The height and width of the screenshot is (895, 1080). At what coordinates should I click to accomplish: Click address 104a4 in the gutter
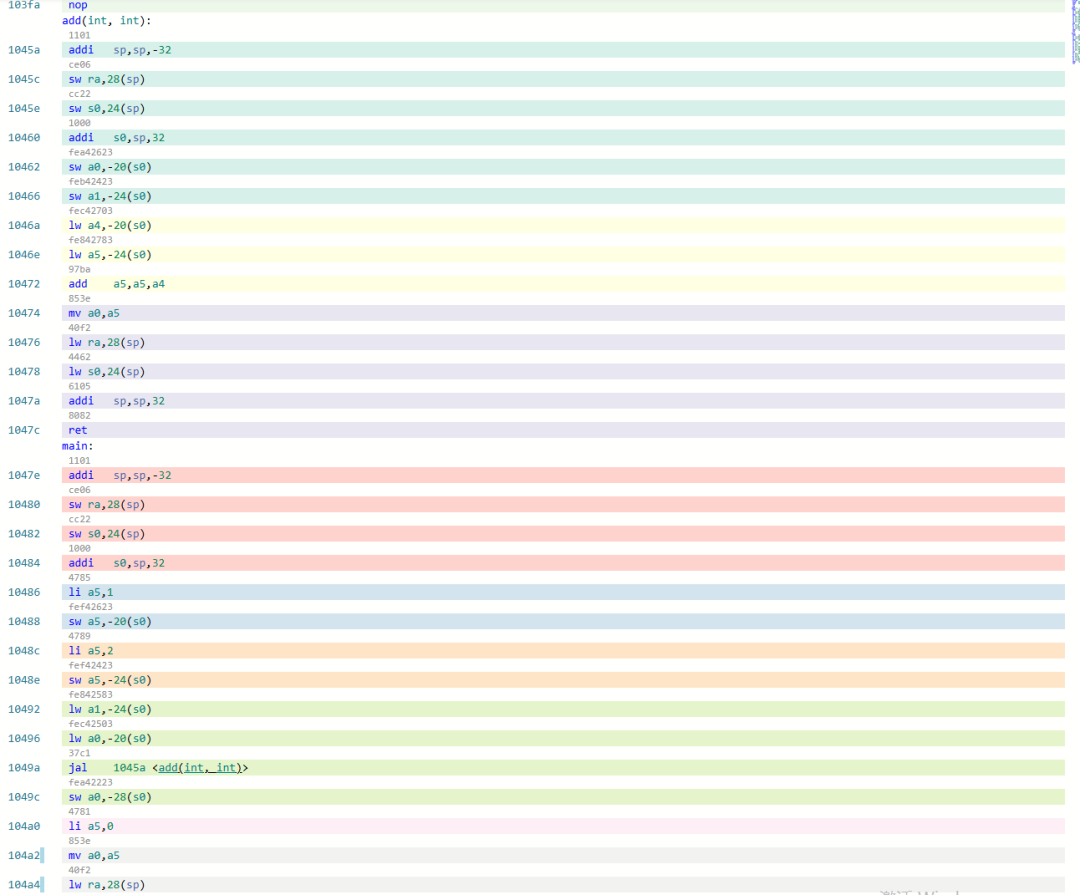(24, 885)
